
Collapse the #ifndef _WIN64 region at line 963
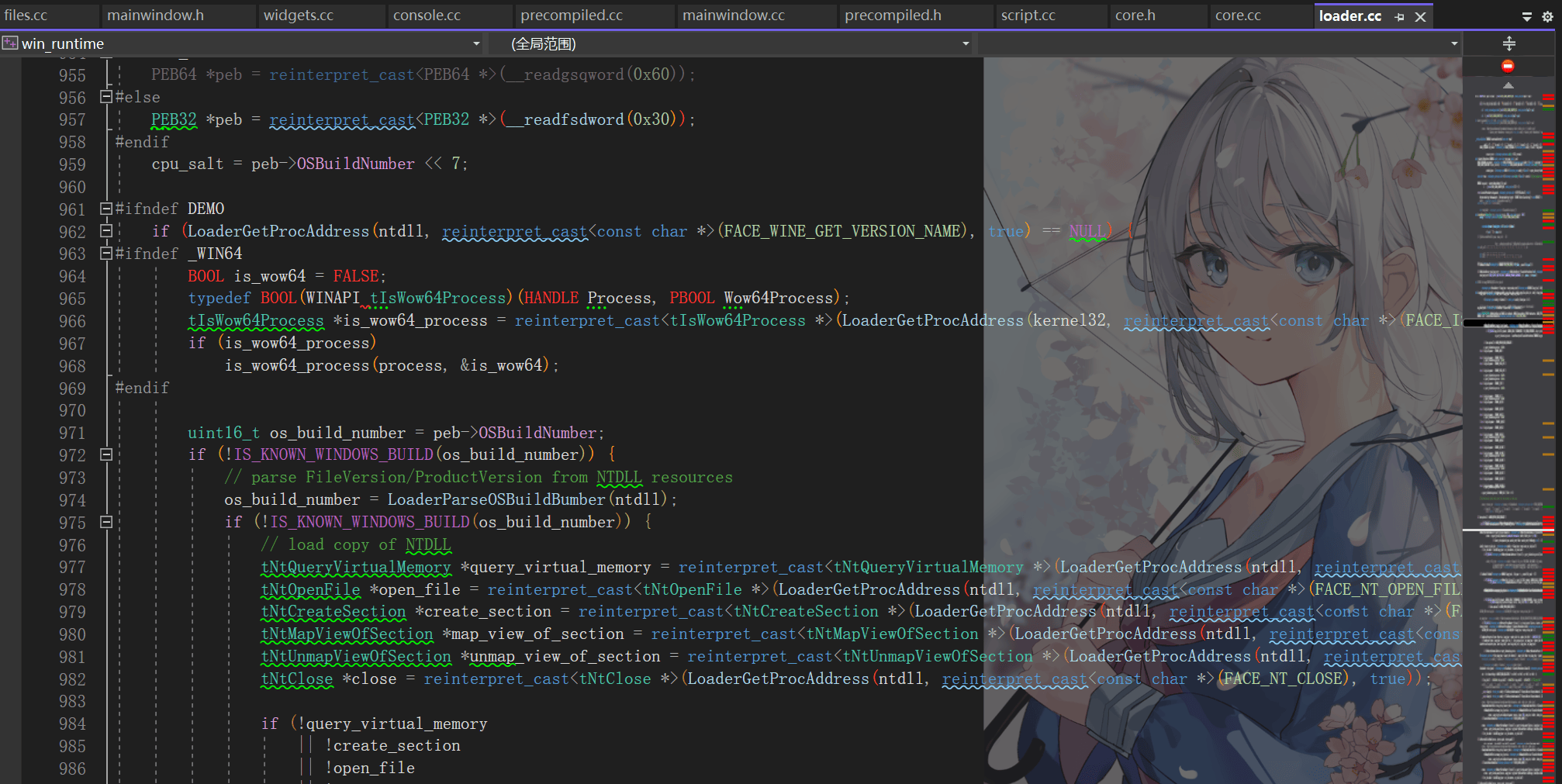(106, 253)
